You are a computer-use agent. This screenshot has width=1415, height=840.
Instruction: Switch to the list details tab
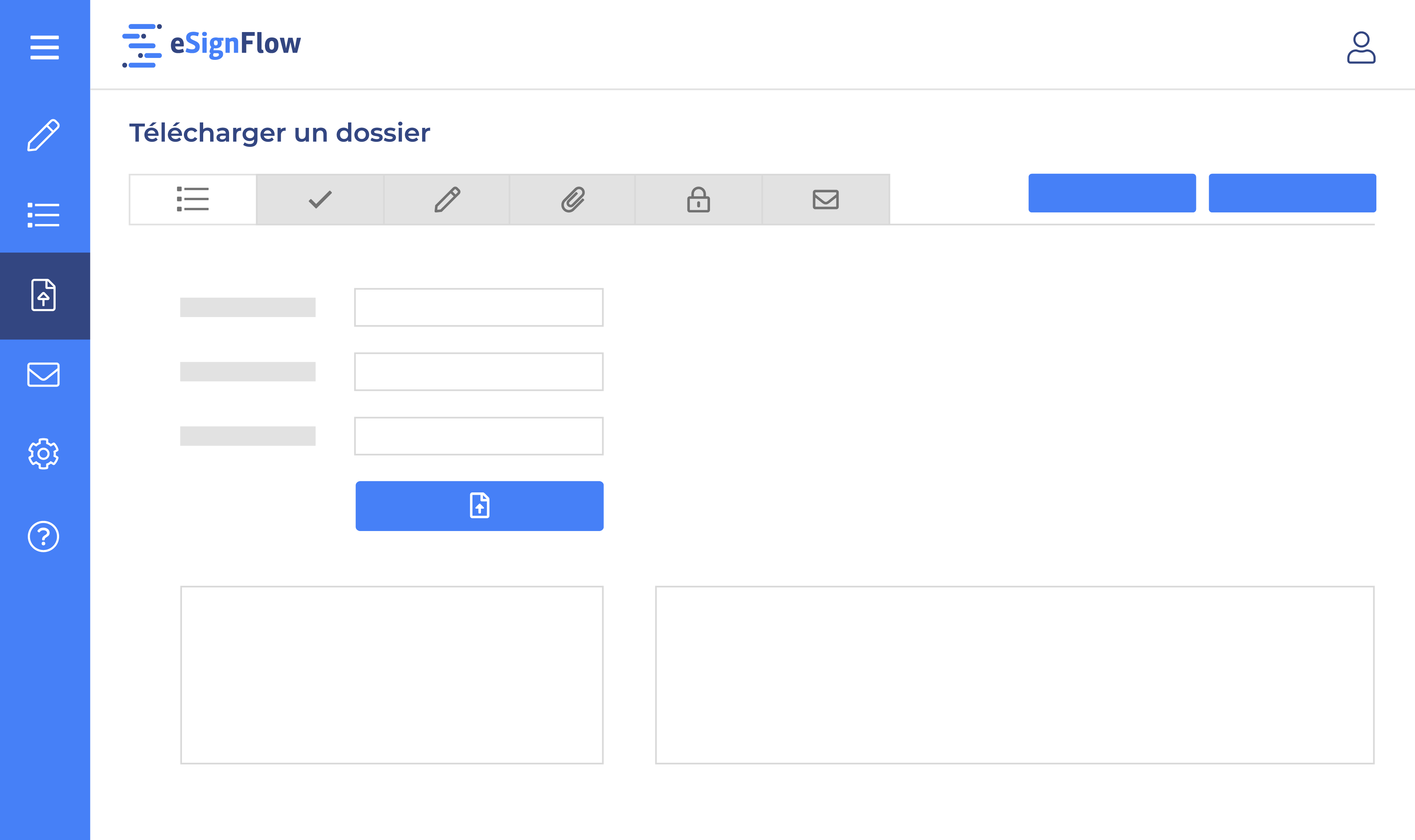[193, 199]
